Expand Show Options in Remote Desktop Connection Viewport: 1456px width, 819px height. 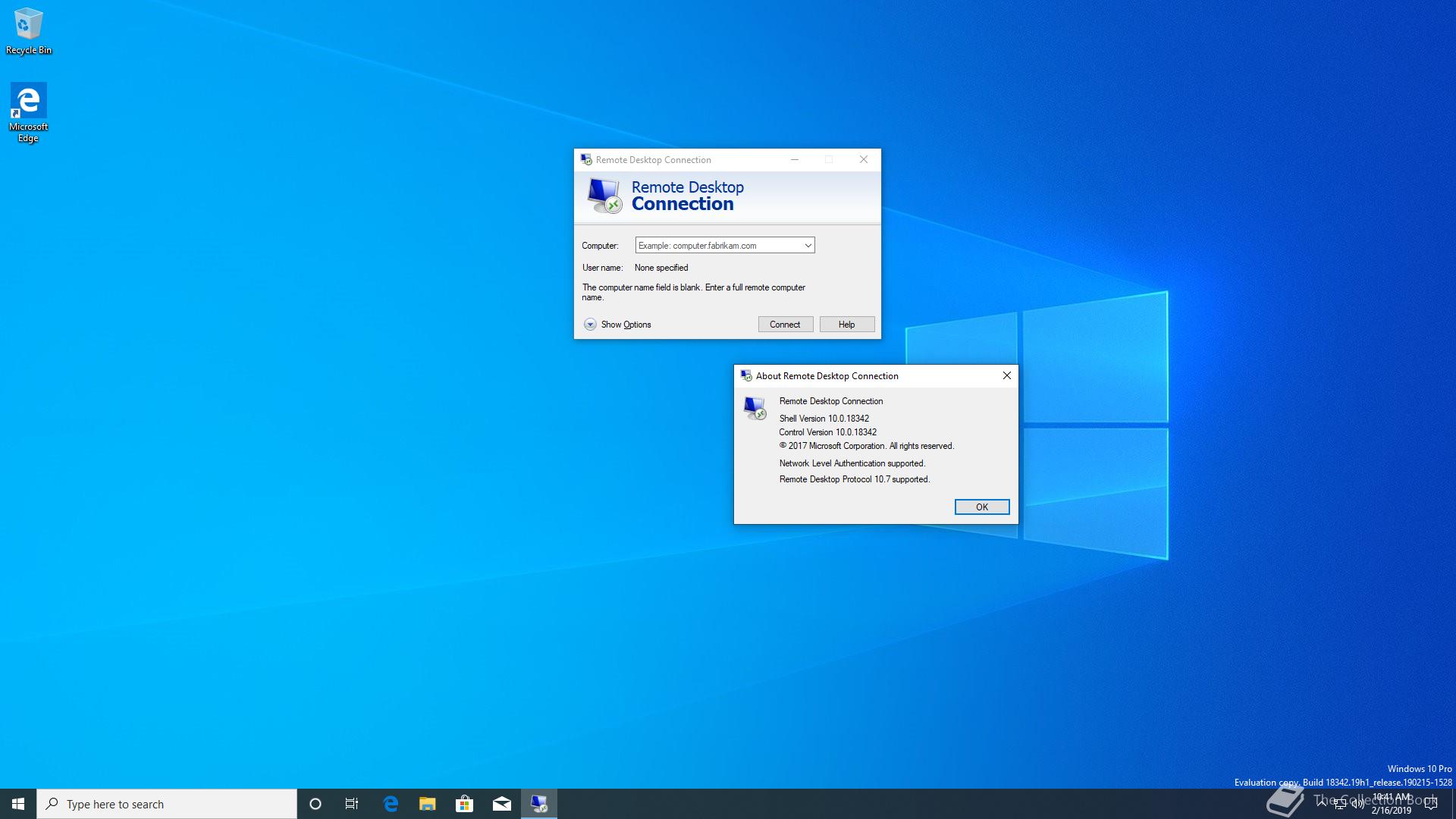[x=617, y=325]
